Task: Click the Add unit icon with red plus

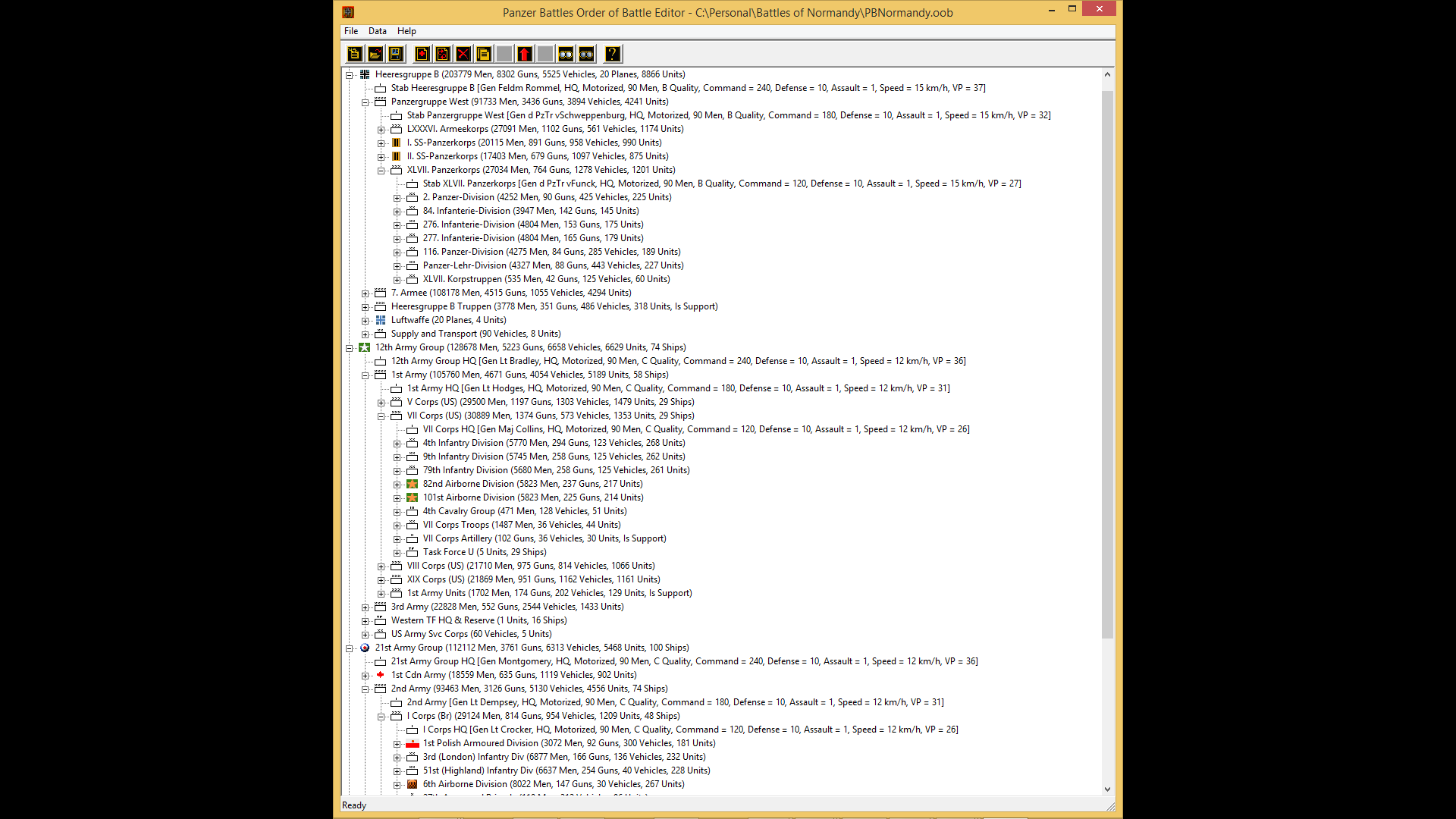Action: click(422, 54)
